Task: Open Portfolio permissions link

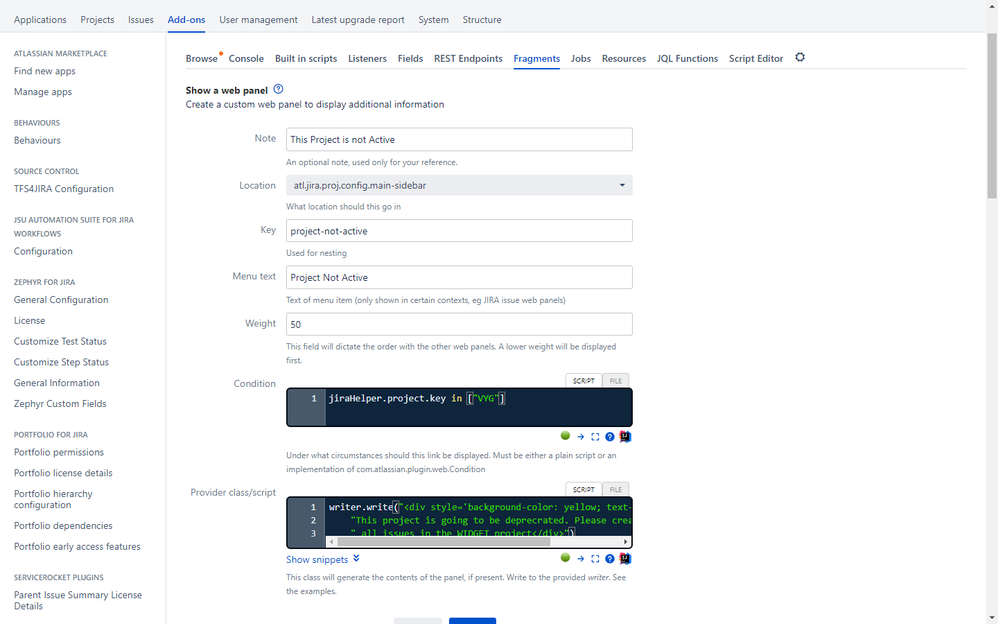Action: 59,453
